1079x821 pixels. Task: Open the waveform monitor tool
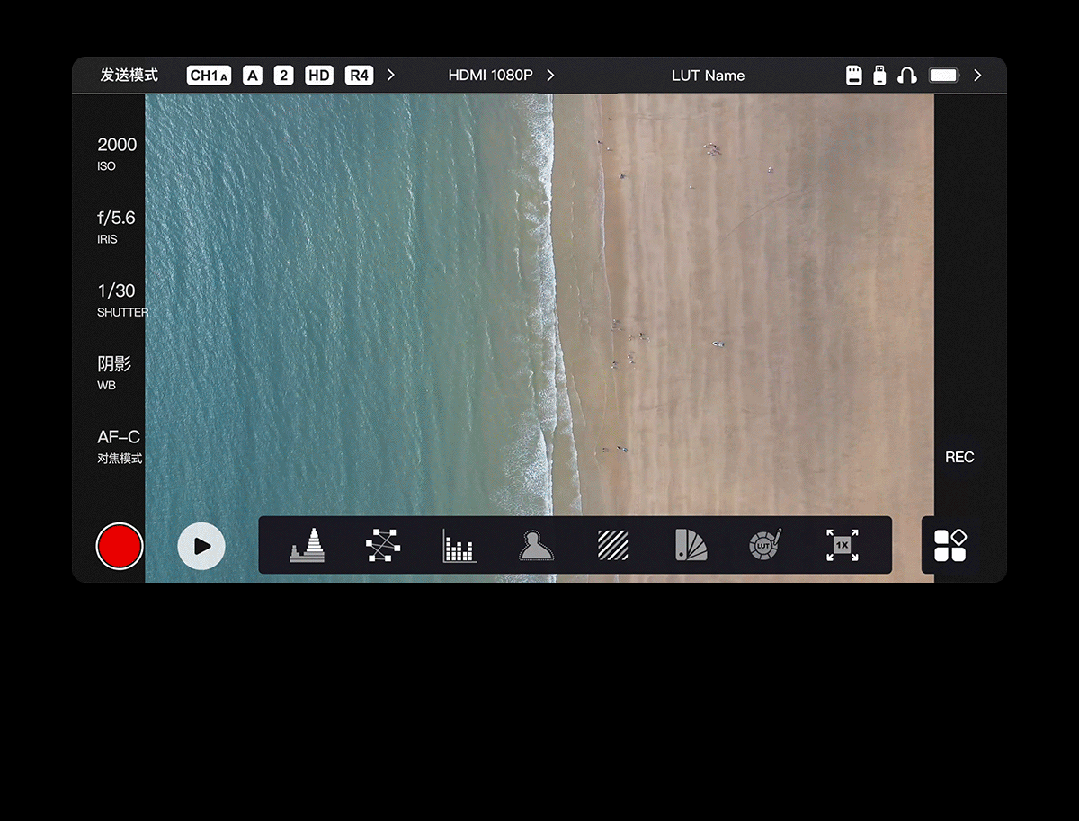pos(307,545)
